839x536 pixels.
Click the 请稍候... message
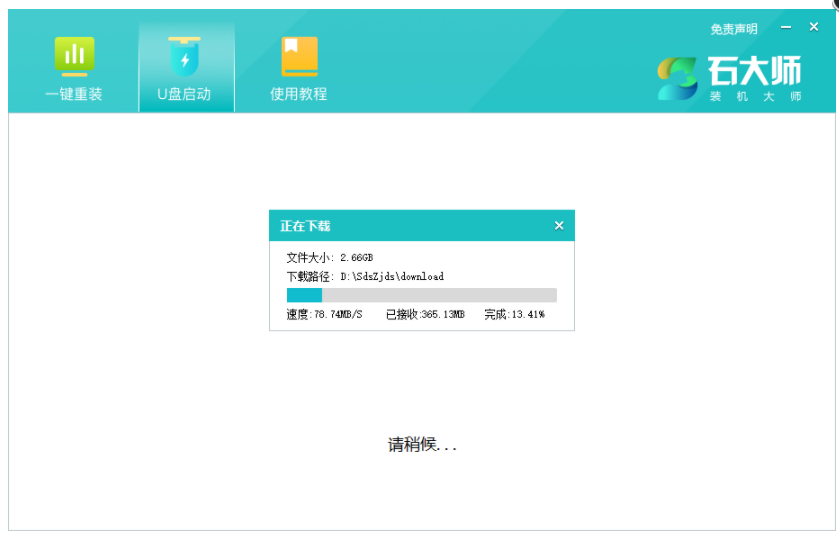click(422, 445)
